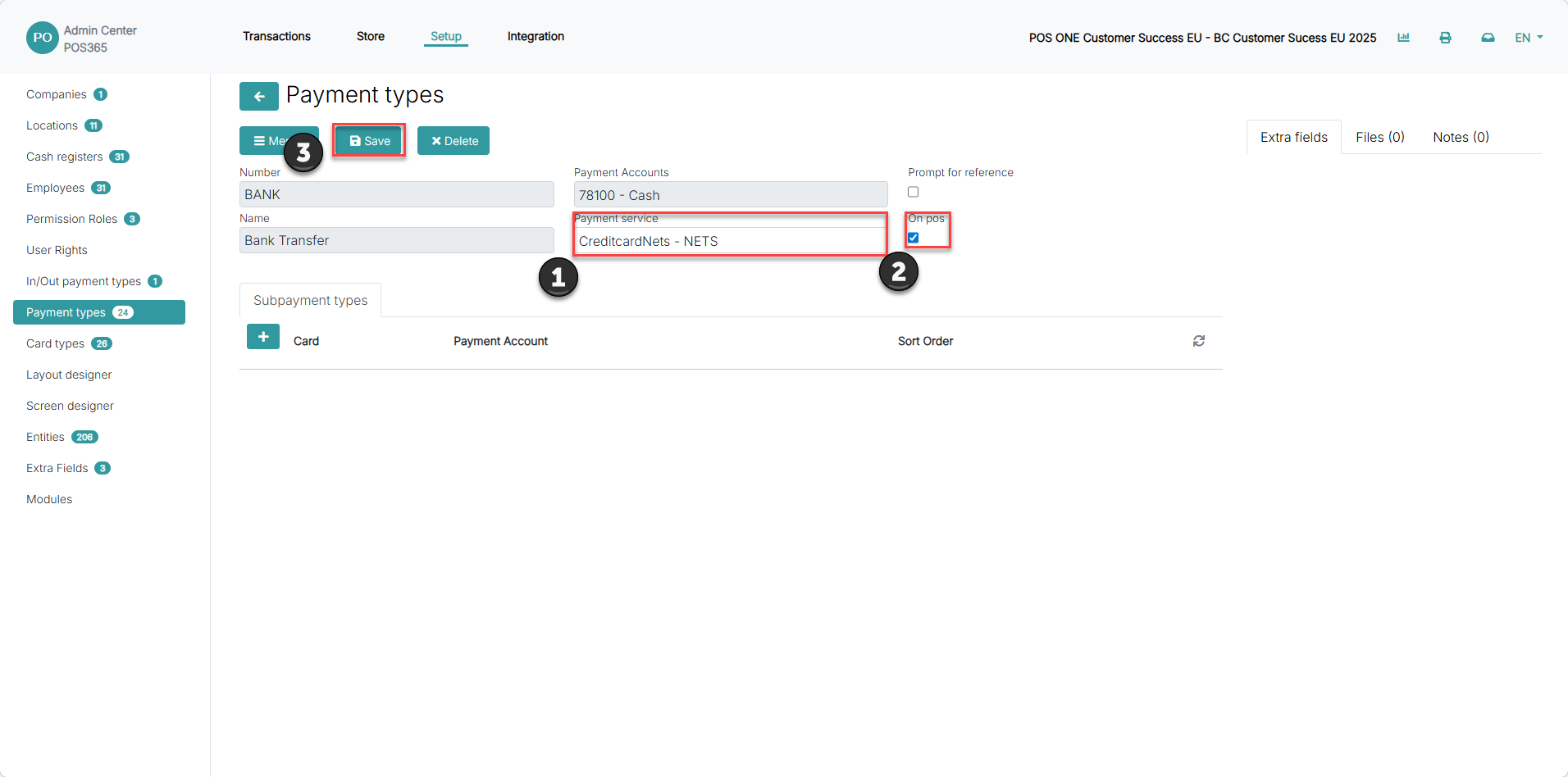
Task: Click the Card column header
Action: 306,341
